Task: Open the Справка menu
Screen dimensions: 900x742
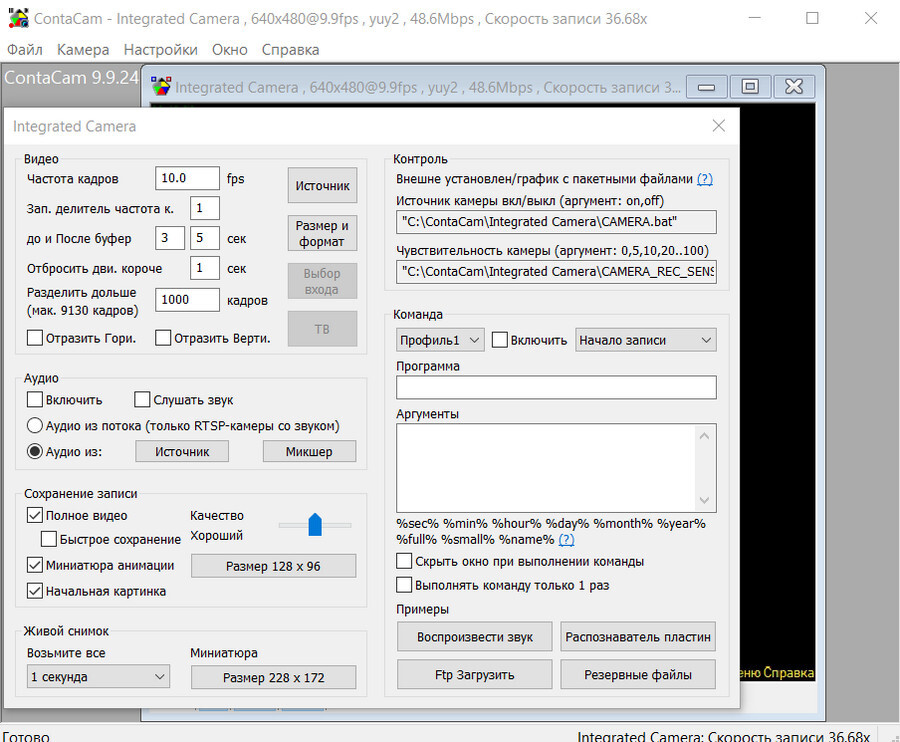Action: (290, 50)
